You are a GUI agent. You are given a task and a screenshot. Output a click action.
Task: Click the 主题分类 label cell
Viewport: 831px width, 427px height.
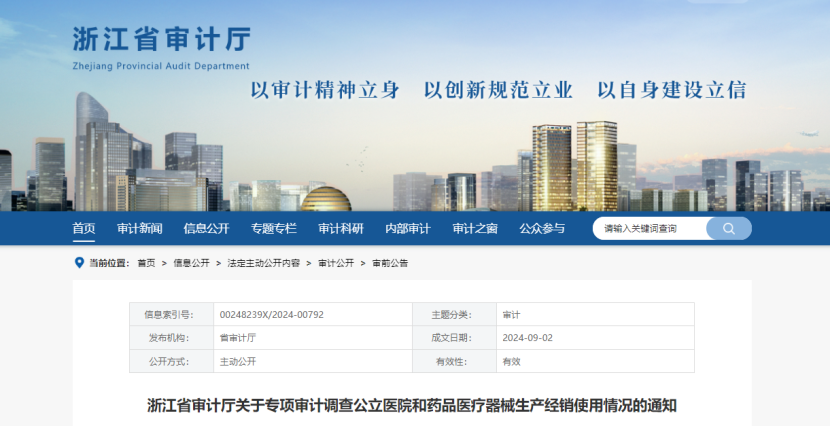[x=455, y=315]
